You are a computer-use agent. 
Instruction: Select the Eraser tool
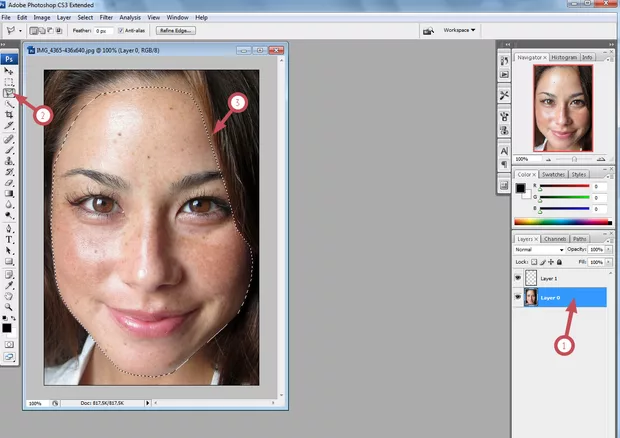[x=9, y=183]
